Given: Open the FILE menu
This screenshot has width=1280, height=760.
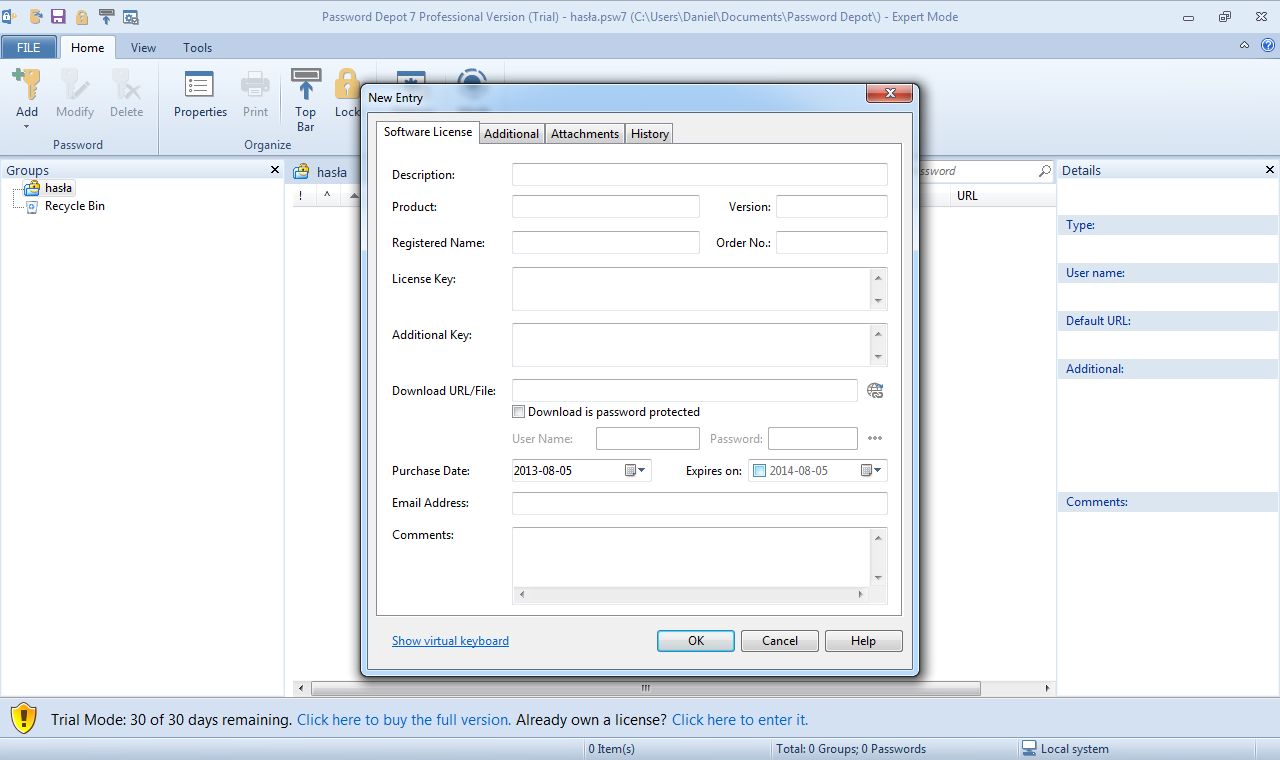Looking at the screenshot, I should point(29,47).
